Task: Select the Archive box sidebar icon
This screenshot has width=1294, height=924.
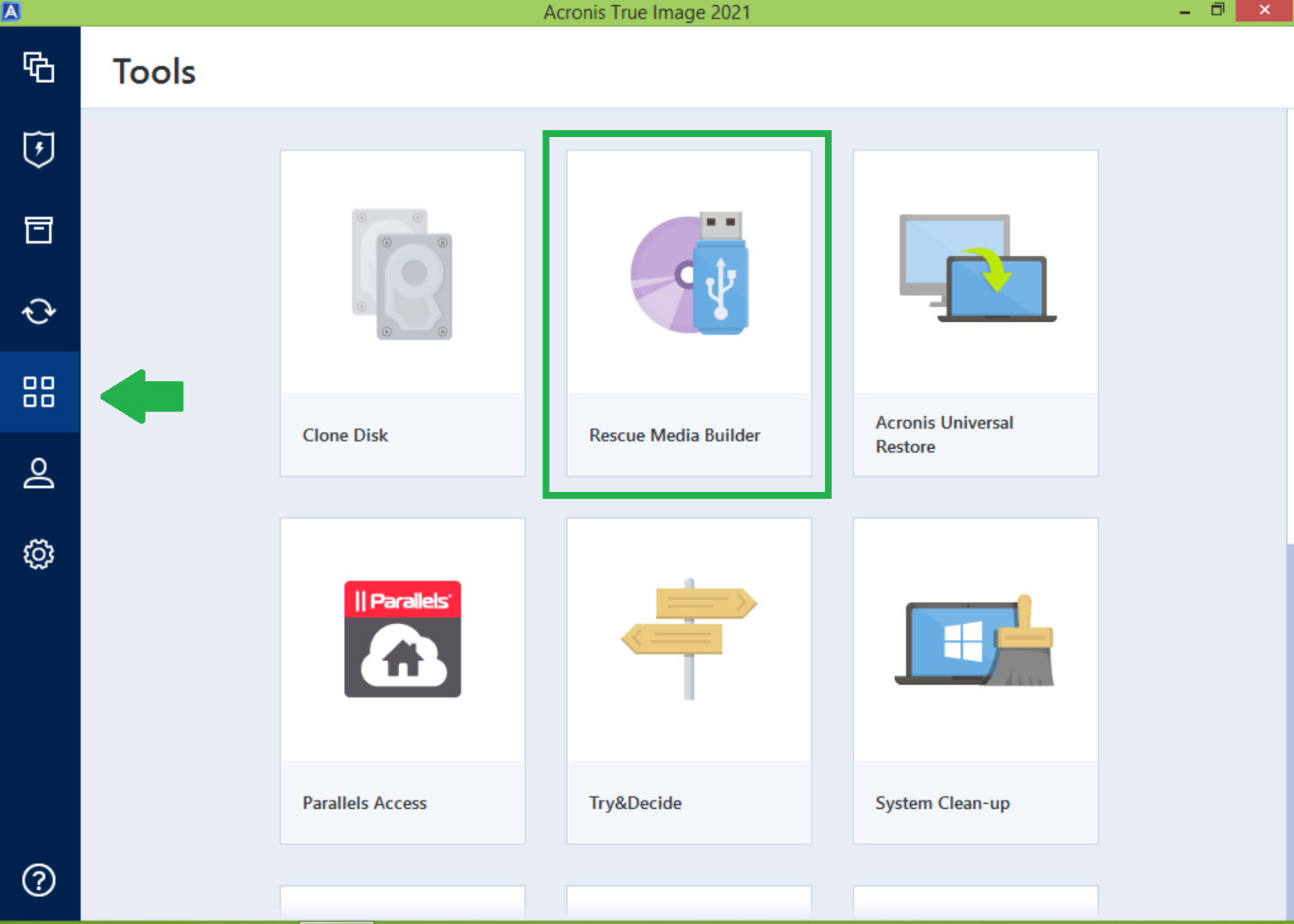Action: [x=39, y=229]
